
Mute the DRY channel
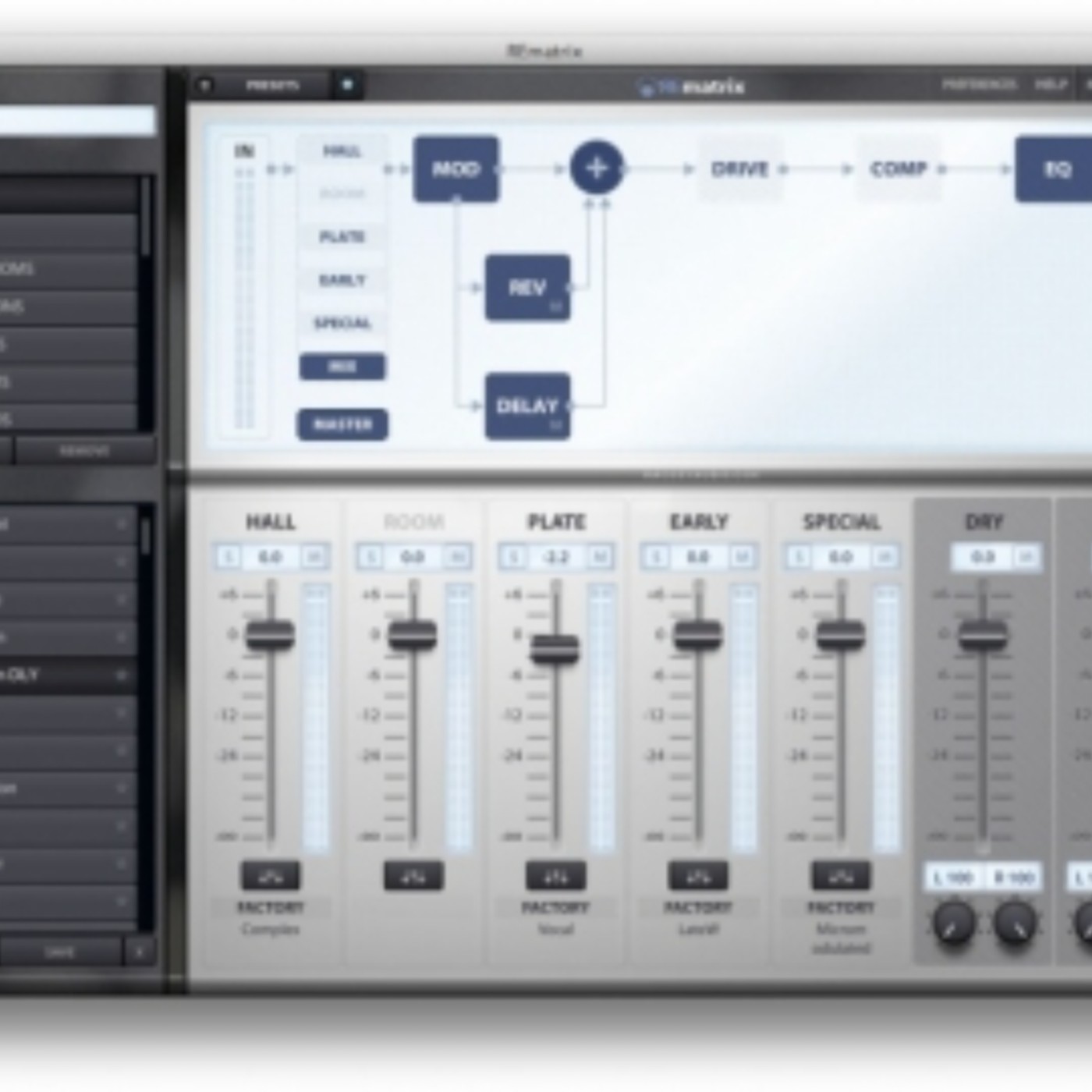[x=1026, y=556]
